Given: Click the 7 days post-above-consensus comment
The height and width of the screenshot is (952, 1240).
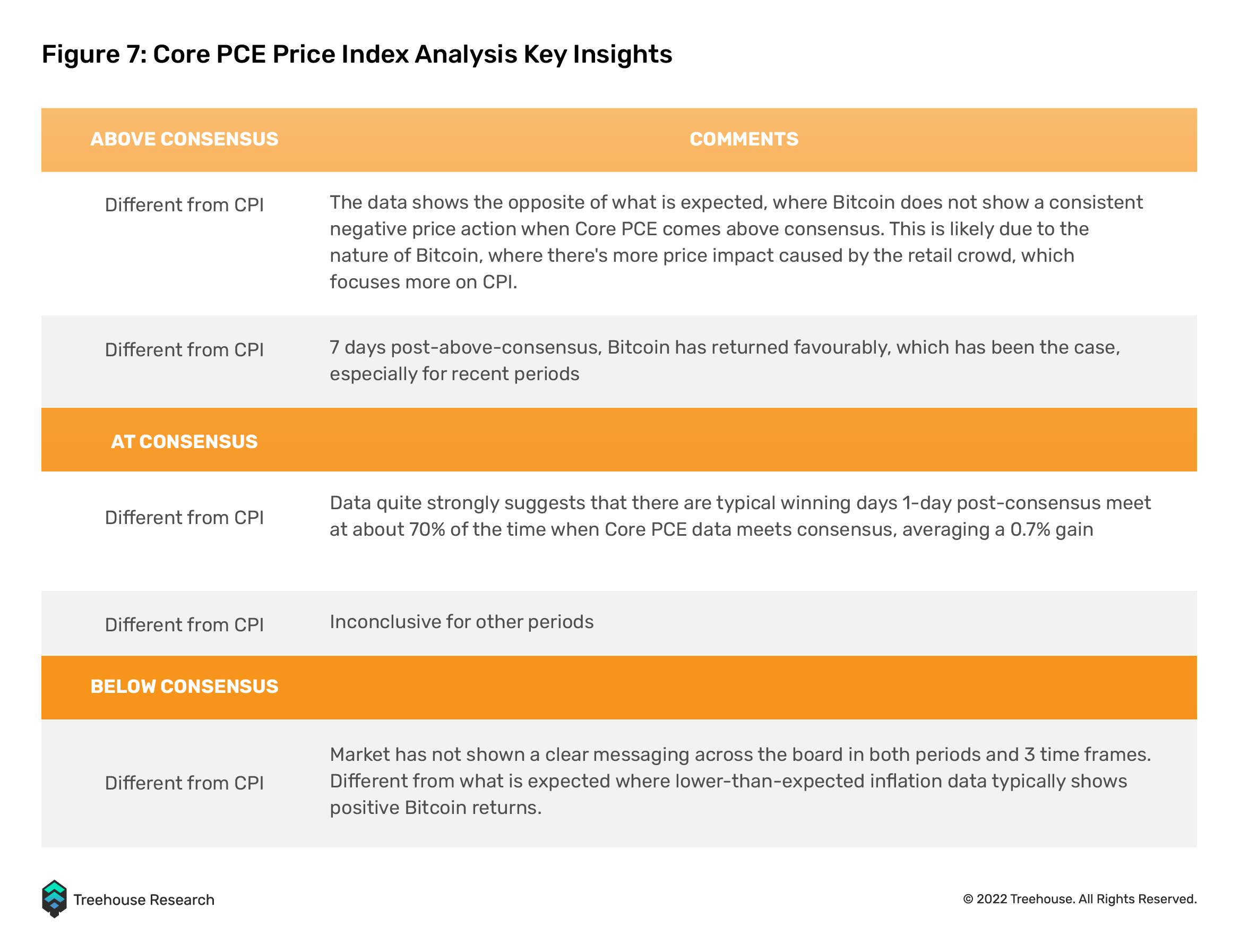Looking at the screenshot, I should tap(725, 361).
